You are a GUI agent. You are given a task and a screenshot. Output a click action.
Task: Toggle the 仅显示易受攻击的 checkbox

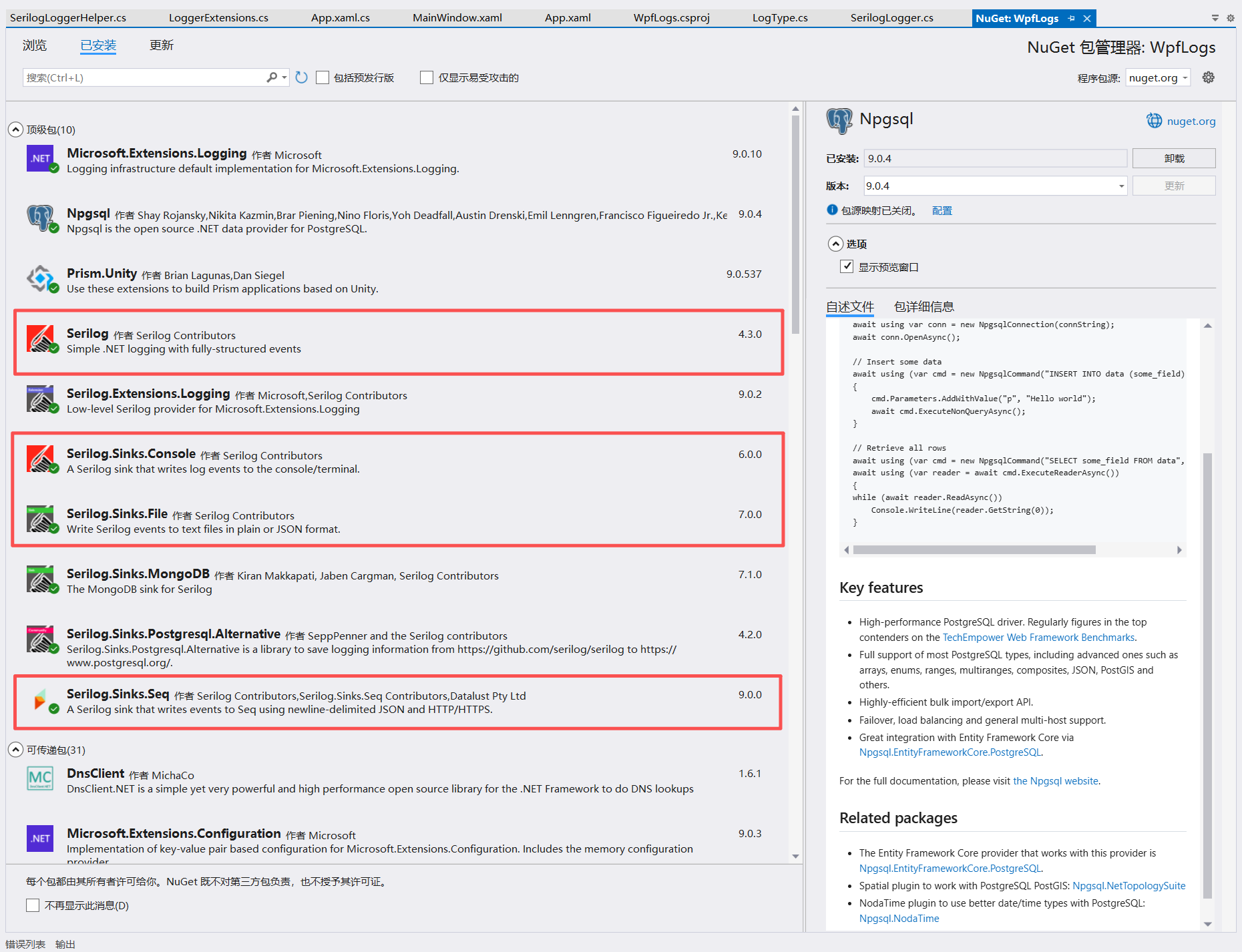click(427, 77)
